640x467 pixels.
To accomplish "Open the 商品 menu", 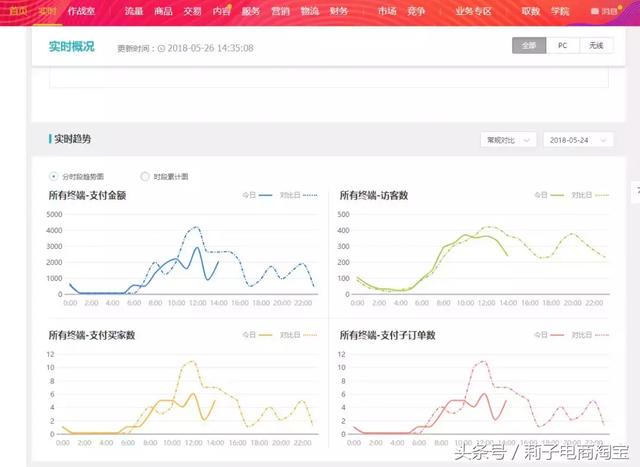I will (x=163, y=11).
